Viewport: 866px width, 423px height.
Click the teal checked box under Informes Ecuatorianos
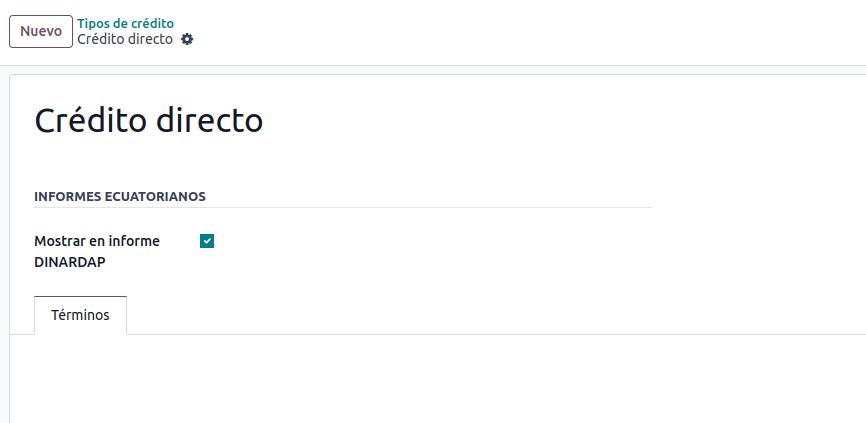coord(207,241)
